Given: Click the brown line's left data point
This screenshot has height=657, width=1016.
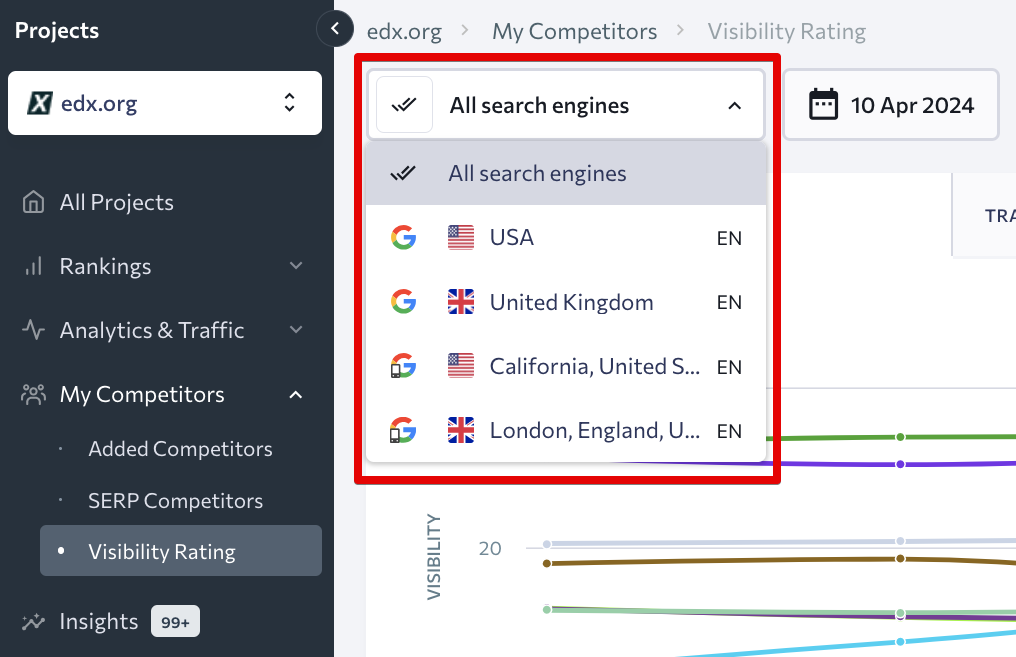Looking at the screenshot, I should [547, 563].
